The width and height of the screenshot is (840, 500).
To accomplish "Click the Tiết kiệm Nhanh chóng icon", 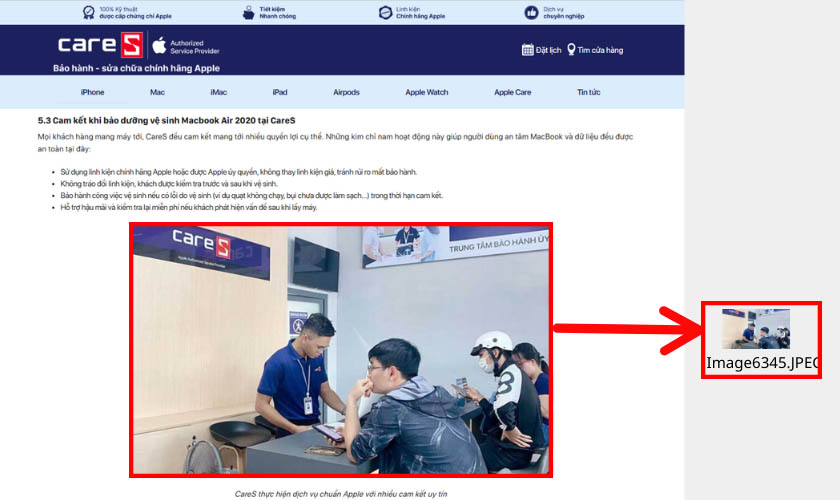I will tap(248, 13).
